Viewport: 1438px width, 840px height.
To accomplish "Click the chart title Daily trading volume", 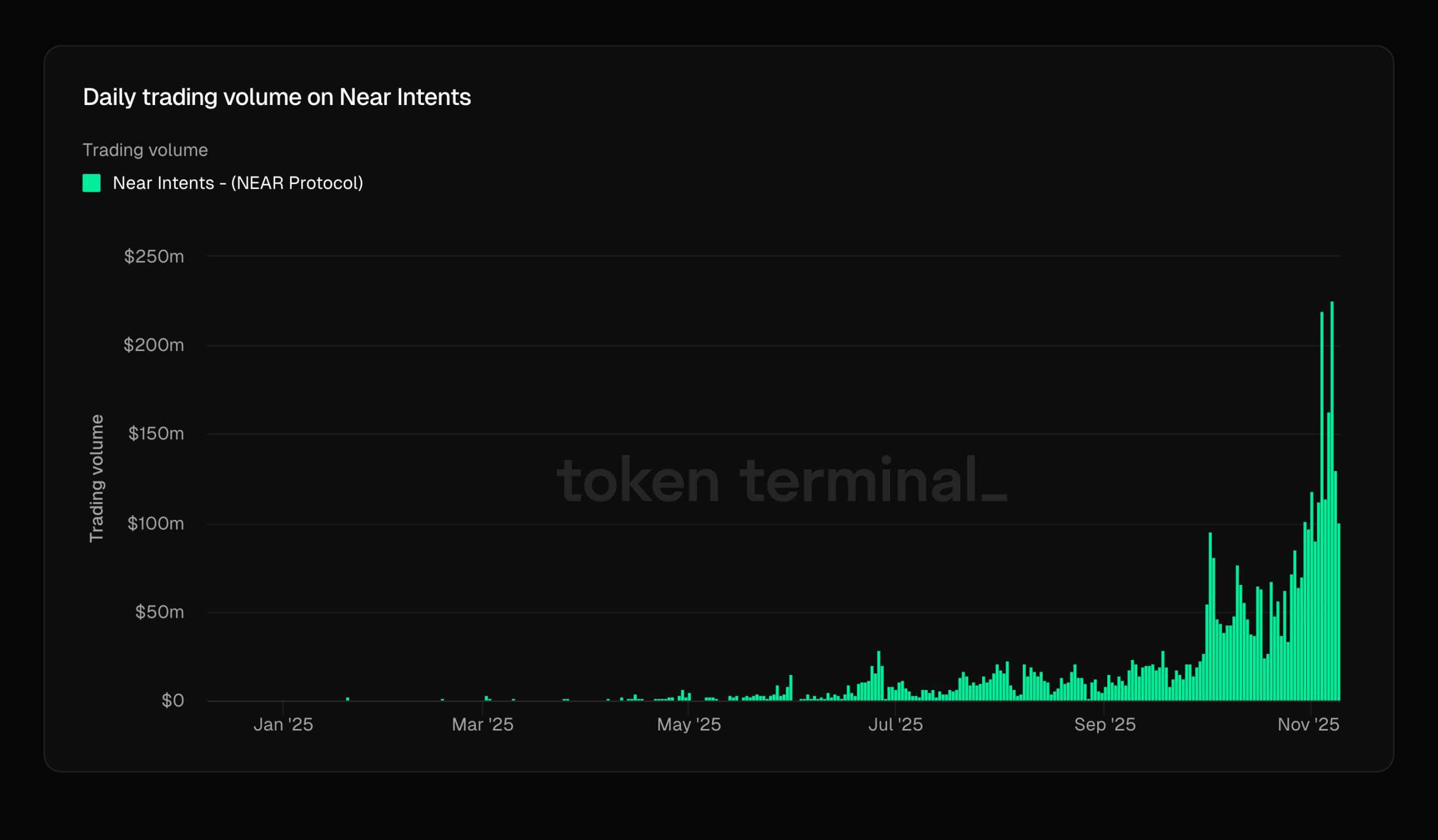I will click(x=277, y=97).
